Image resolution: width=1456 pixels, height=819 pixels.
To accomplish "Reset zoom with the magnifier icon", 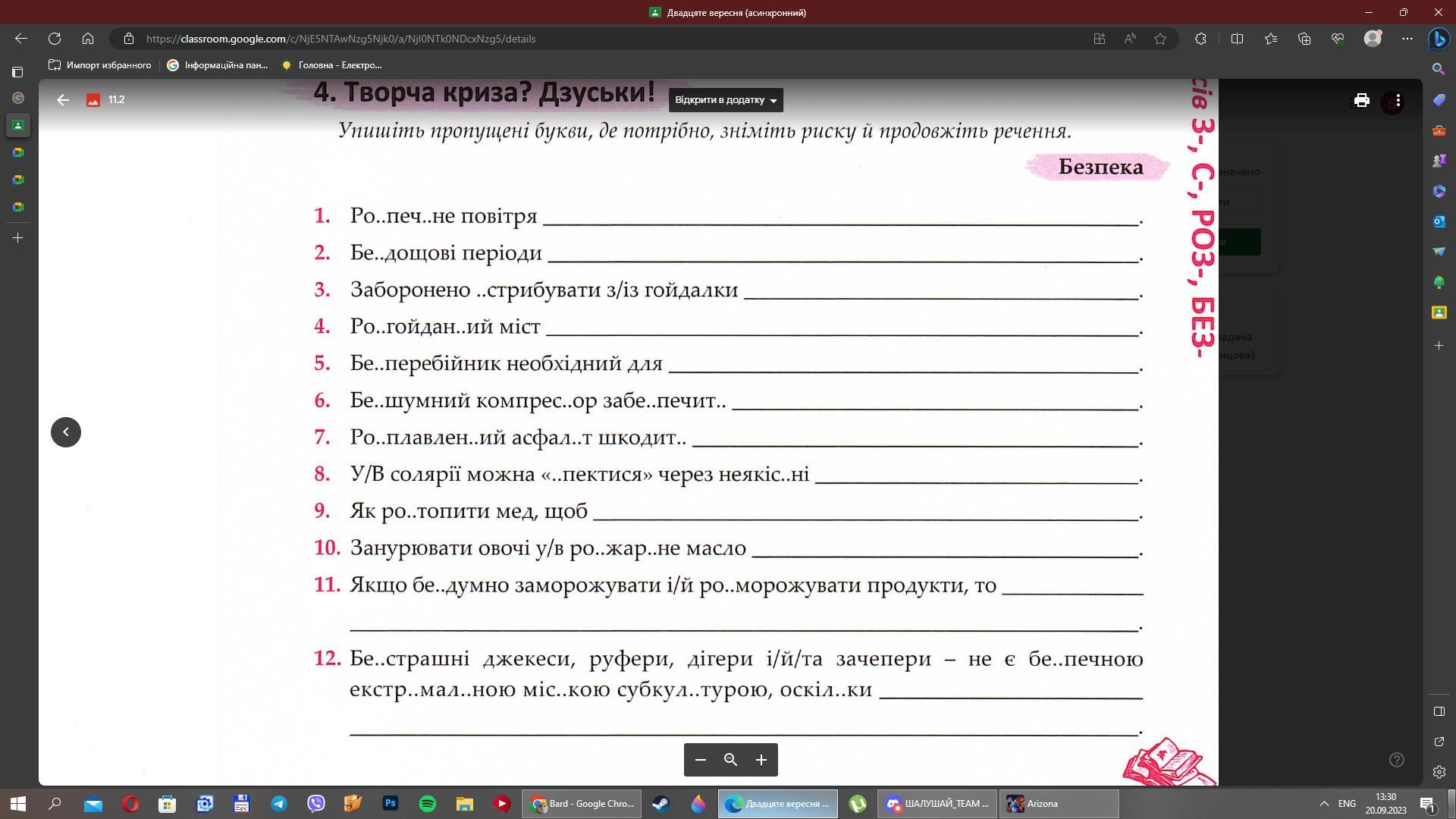I will [x=731, y=760].
